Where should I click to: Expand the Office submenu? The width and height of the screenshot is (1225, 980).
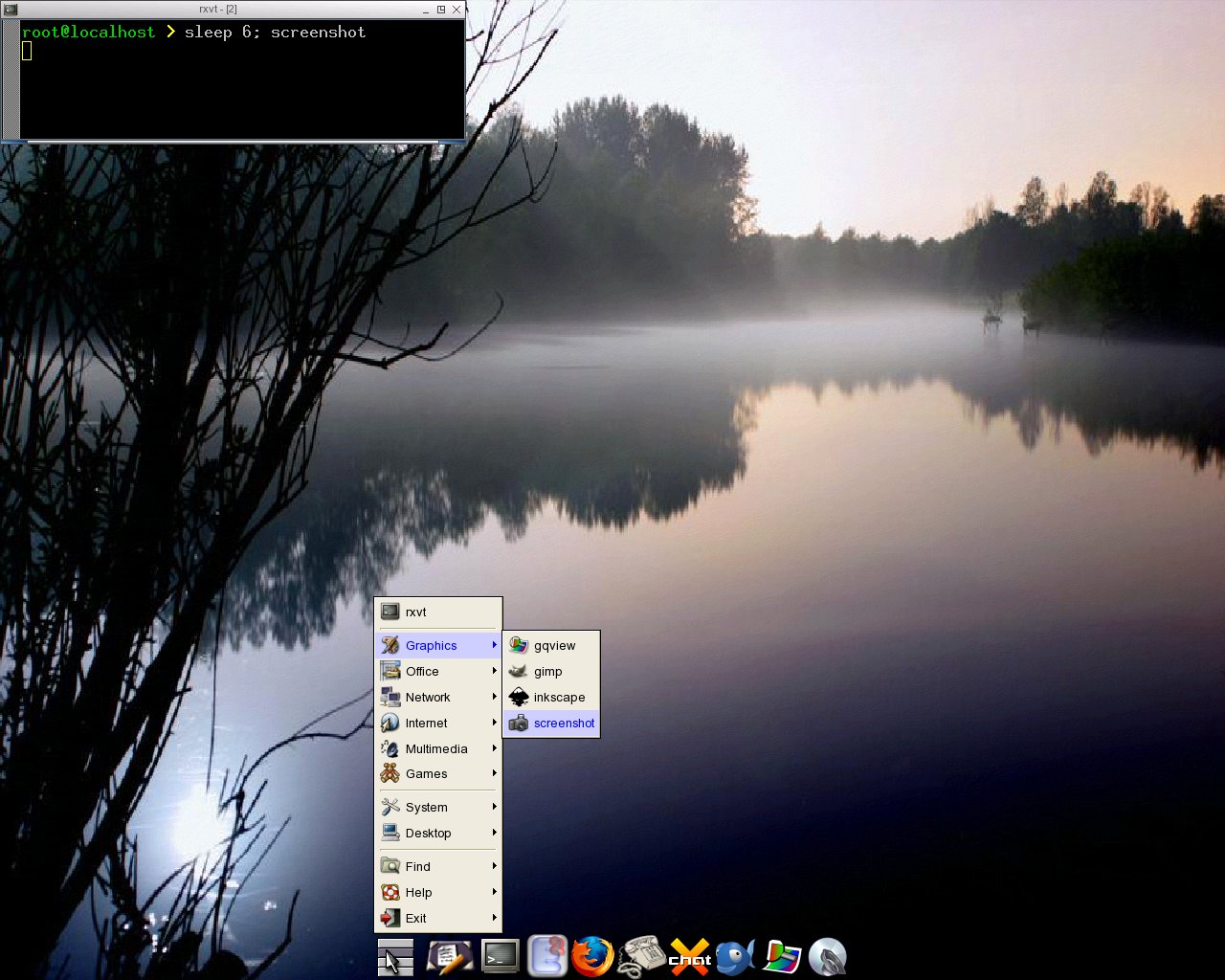click(437, 671)
